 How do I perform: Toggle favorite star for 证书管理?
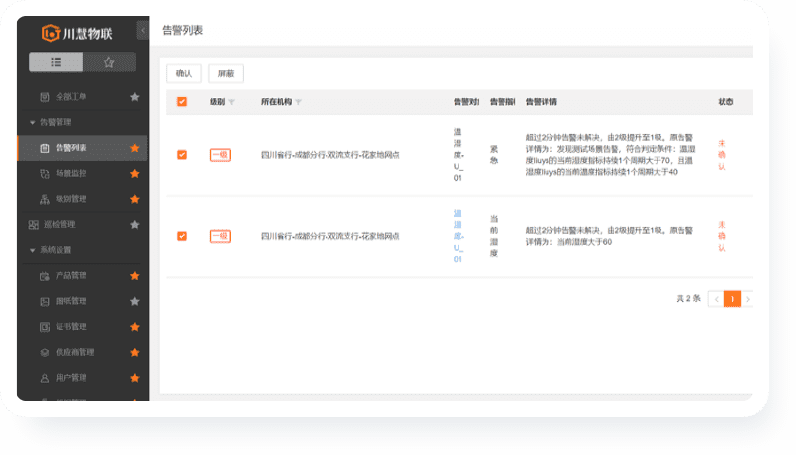point(135,327)
